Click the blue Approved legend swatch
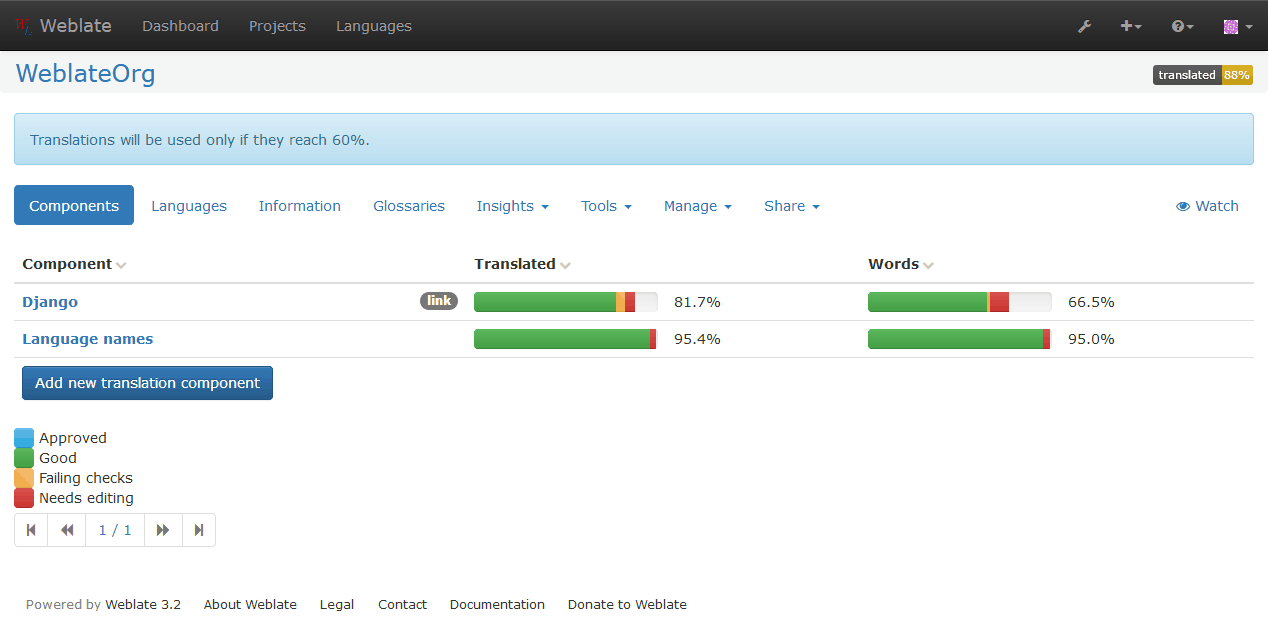1268x624 pixels. coord(24,438)
